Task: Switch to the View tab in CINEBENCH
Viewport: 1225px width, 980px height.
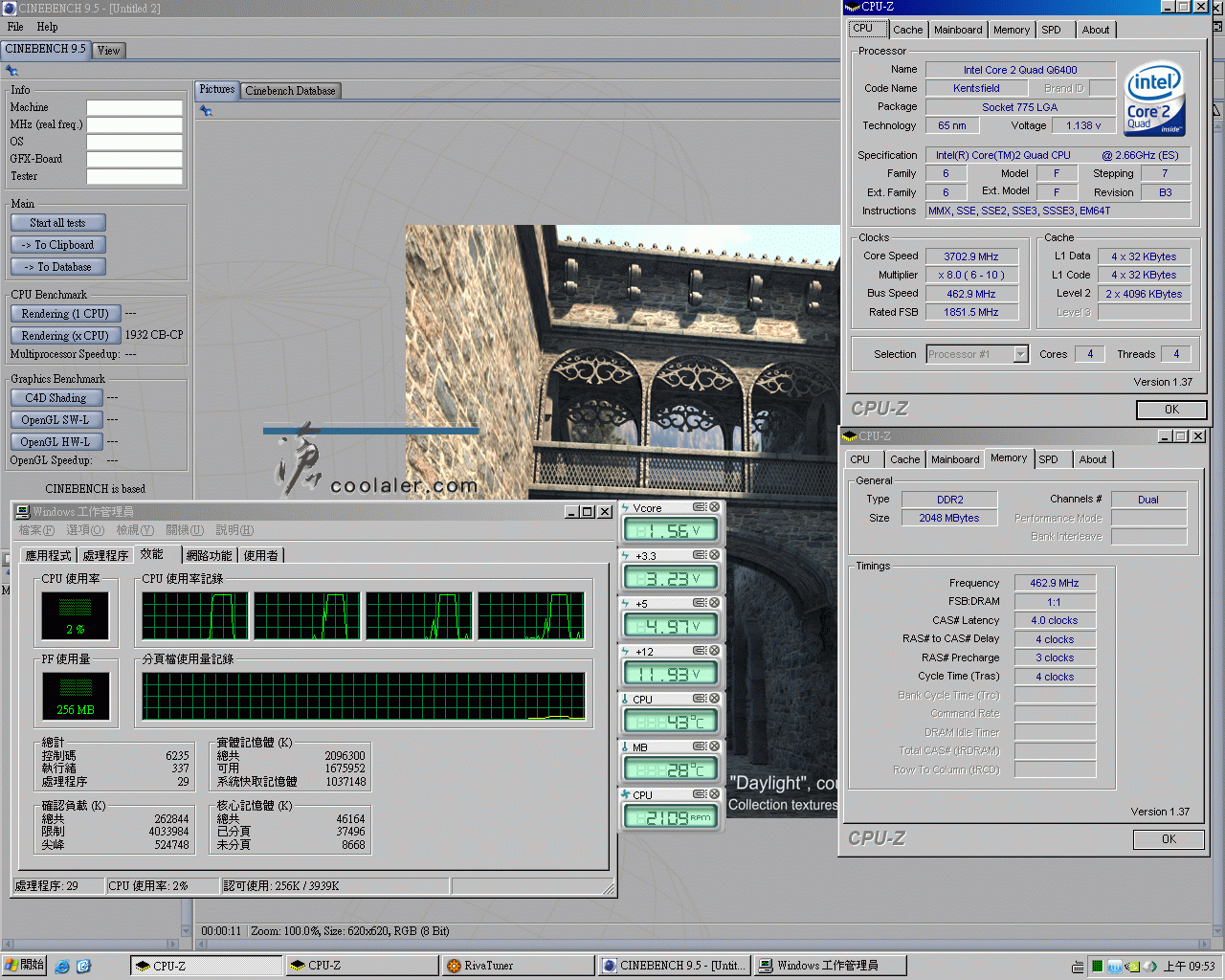Action: pos(109,51)
